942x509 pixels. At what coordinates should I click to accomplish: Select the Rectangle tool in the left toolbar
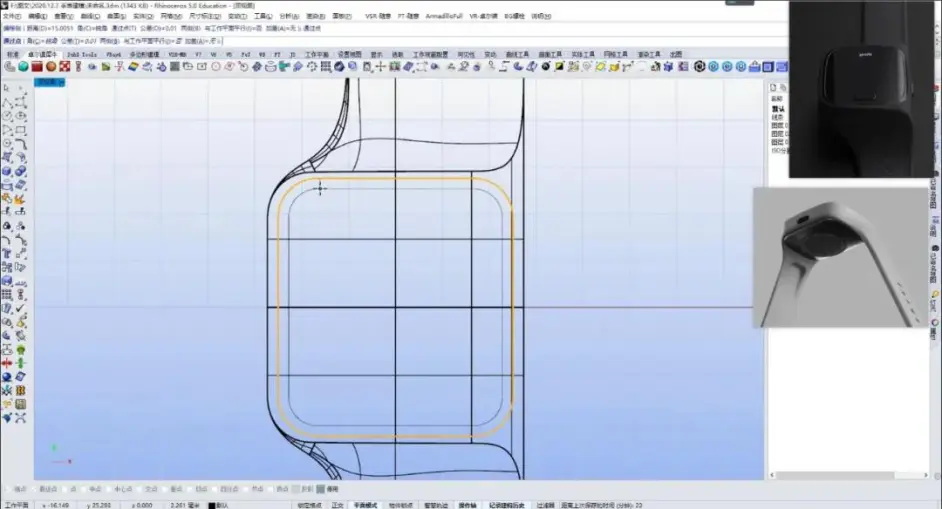[x=20, y=130]
